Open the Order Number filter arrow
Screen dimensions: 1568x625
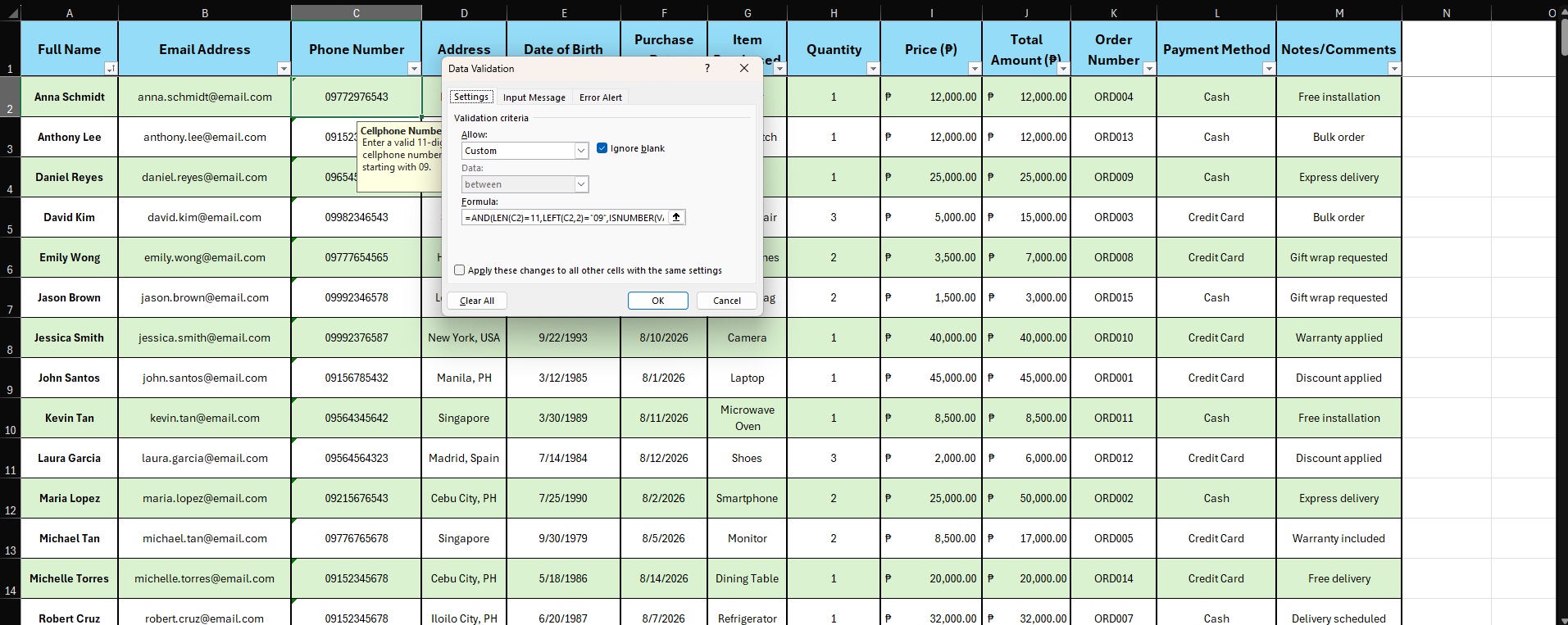click(x=1149, y=69)
